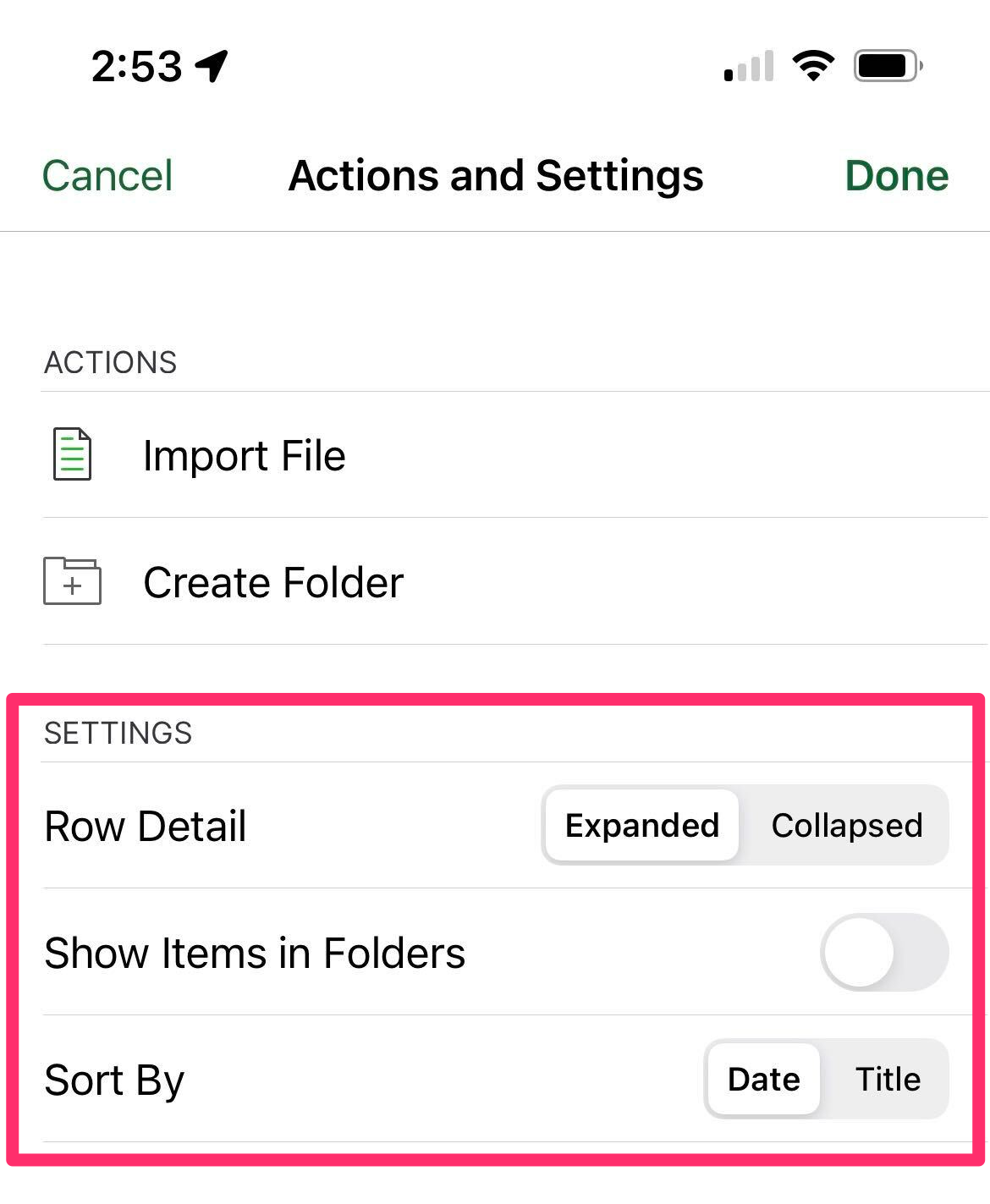Select the Import File action row
The image size is (990, 1204).
[516, 455]
